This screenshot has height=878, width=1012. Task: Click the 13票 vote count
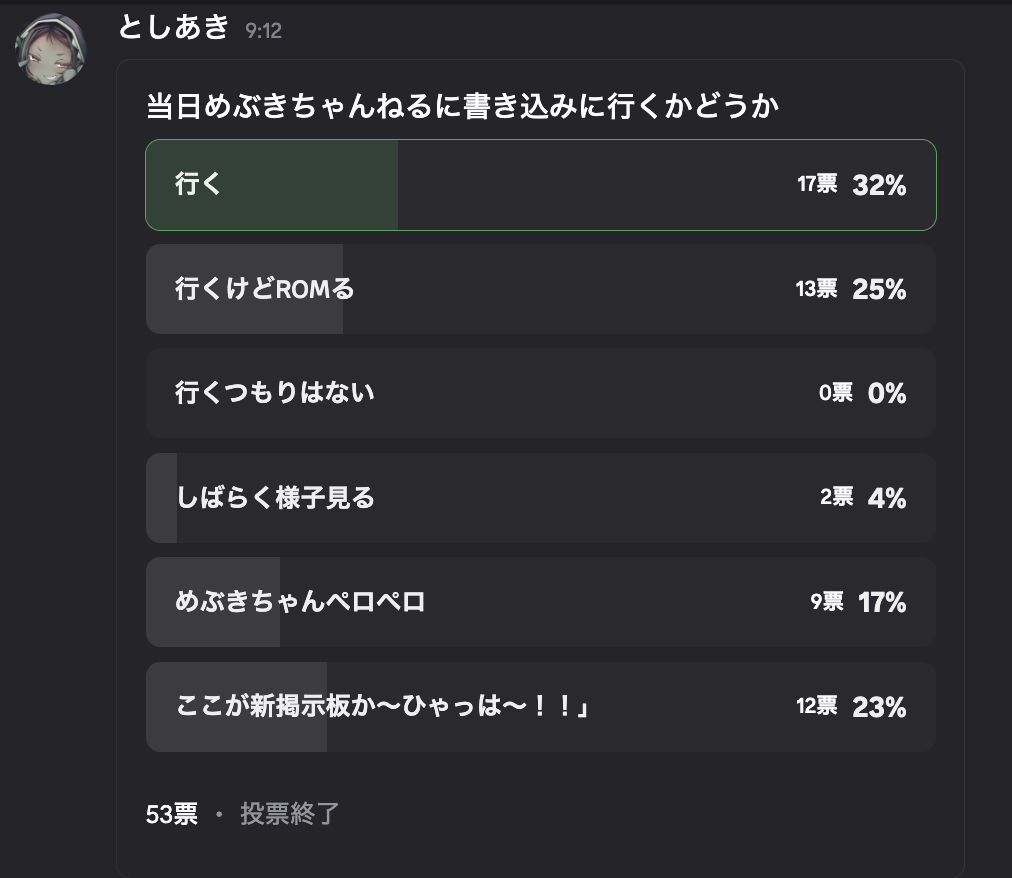click(816, 289)
